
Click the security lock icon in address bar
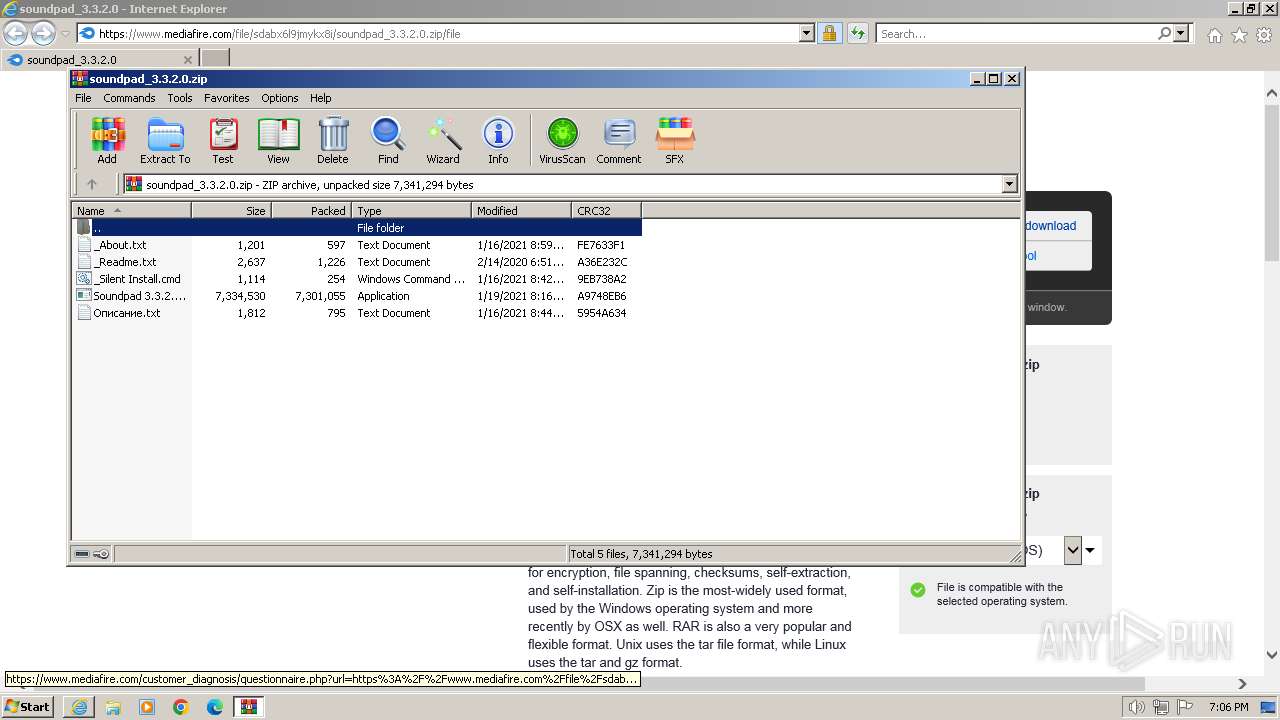pos(829,33)
